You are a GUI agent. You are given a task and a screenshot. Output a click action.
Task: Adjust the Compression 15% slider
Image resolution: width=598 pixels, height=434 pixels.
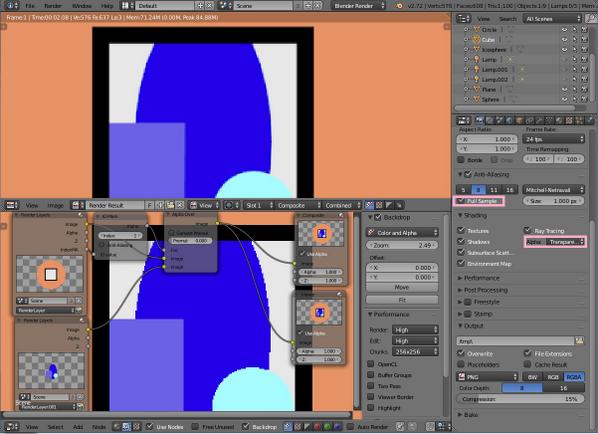(x=520, y=399)
